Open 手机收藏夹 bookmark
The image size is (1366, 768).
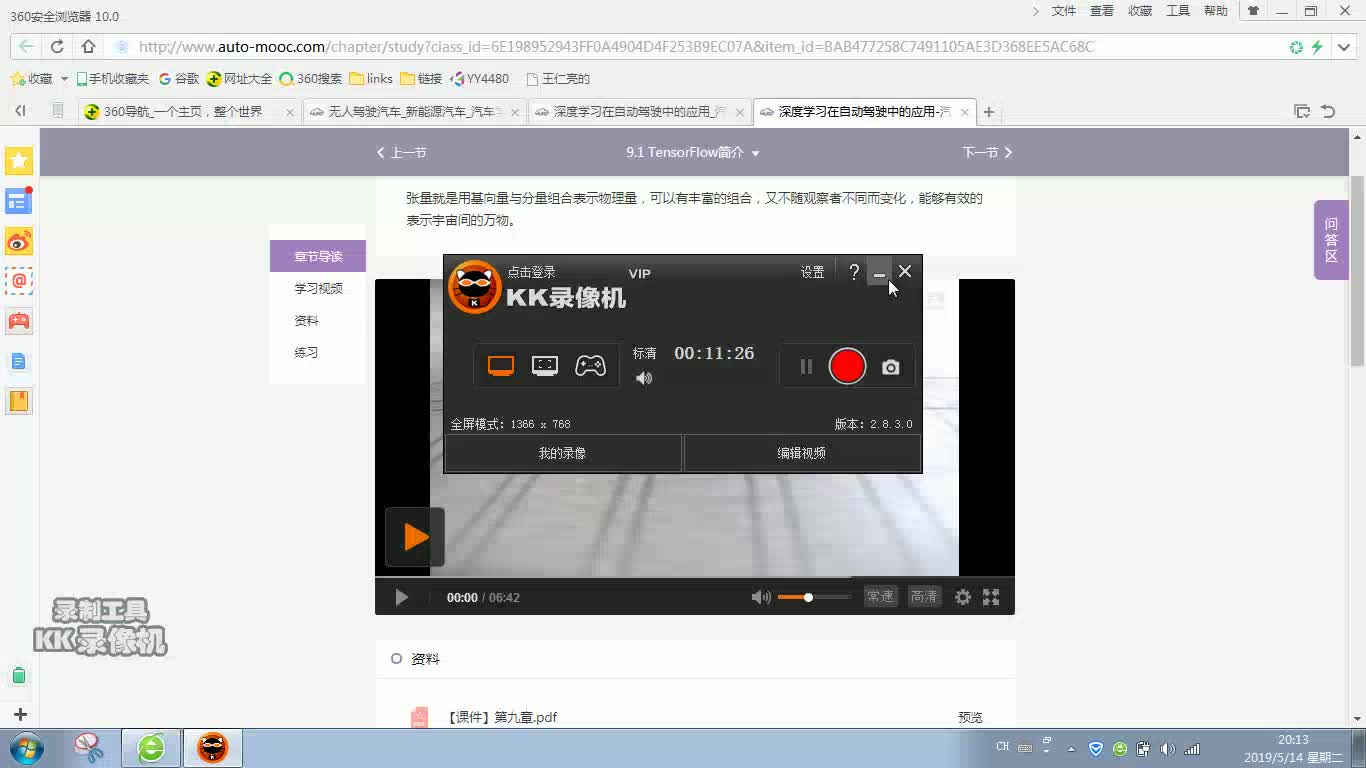(112, 78)
